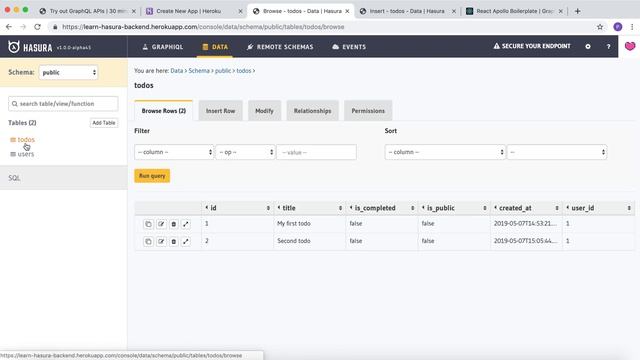Open a new browser tab
Screen dimensions: 640x360
(x=577, y=11)
